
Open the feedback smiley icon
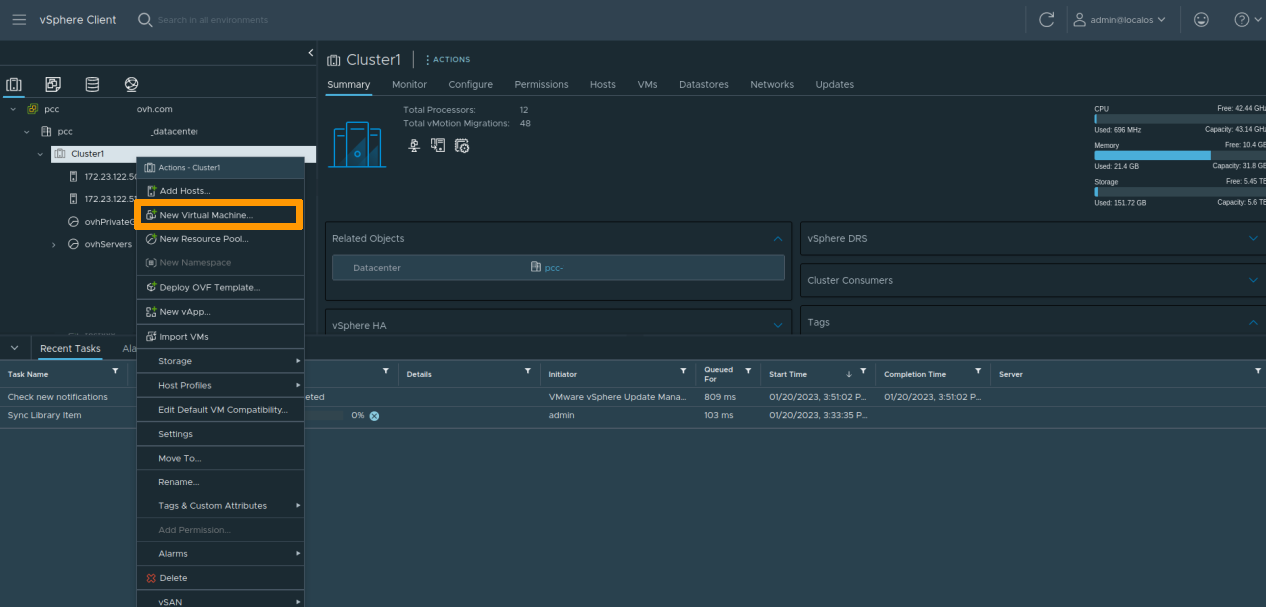(1201, 19)
